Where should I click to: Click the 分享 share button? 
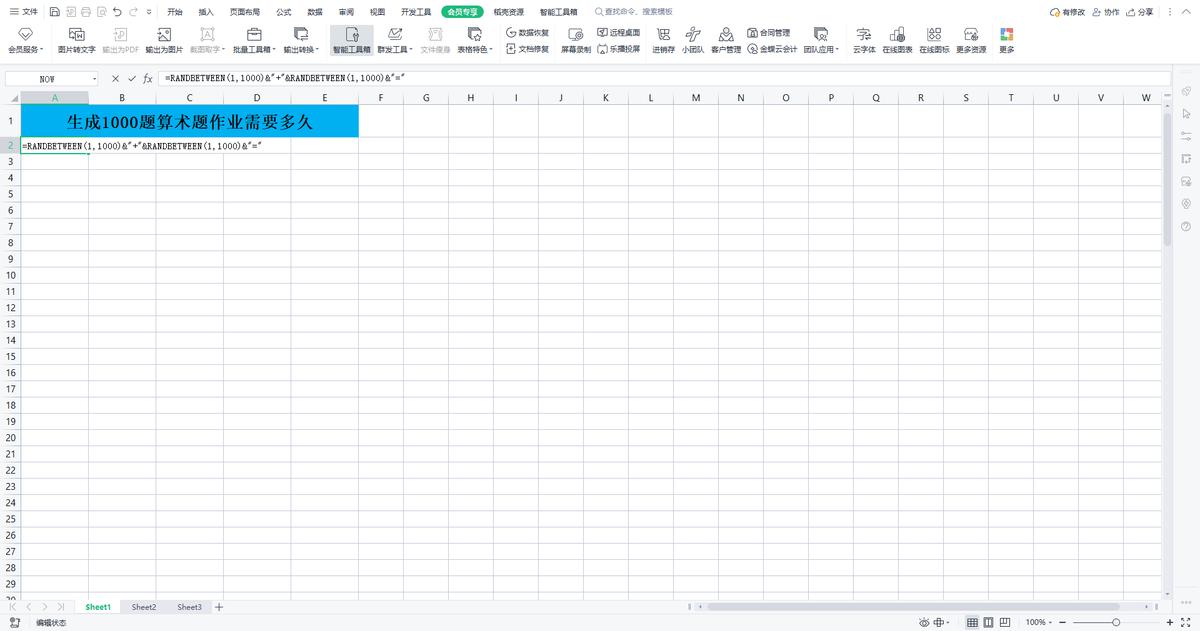point(1140,12)
